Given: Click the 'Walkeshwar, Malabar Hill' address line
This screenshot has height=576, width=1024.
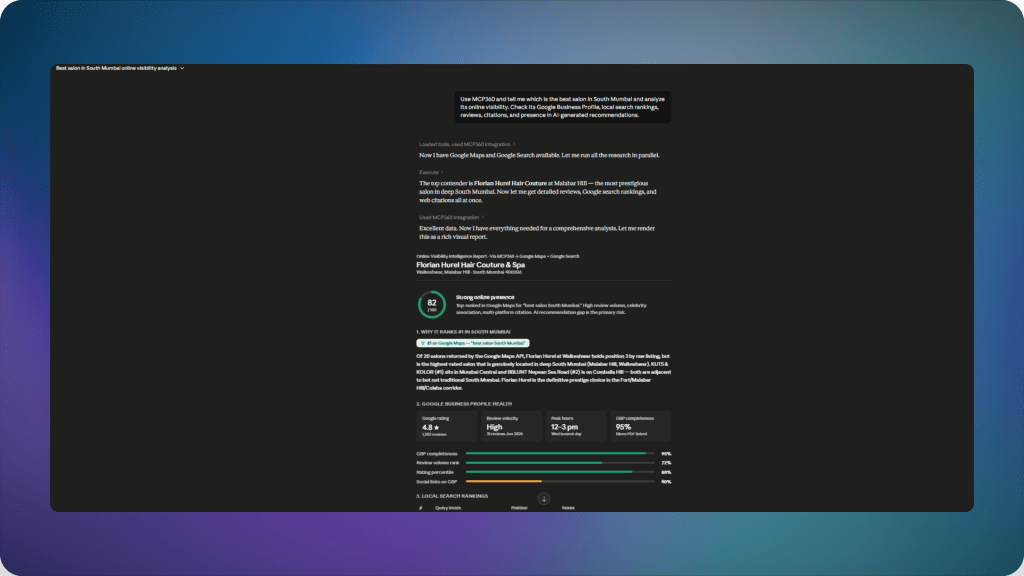Looking at the screenshot, I should pyautogui.click(x=469, y=272).
